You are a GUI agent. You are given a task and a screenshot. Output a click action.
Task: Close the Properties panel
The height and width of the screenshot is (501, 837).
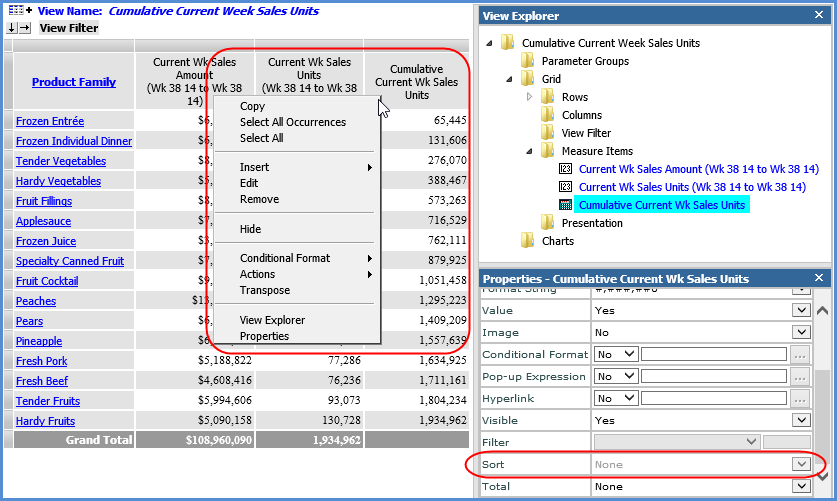coord(821,278)
